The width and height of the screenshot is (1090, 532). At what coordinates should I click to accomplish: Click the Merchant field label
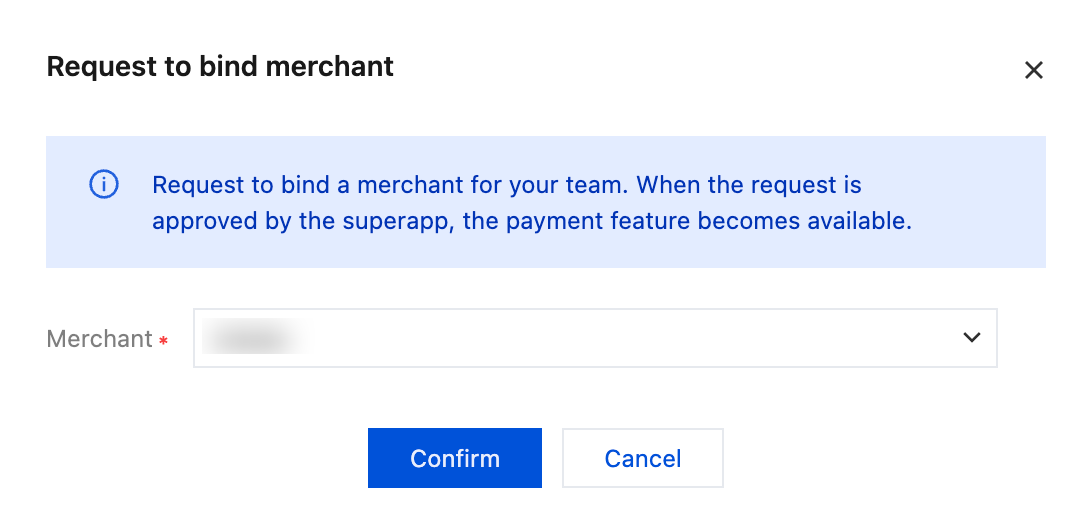99,339
